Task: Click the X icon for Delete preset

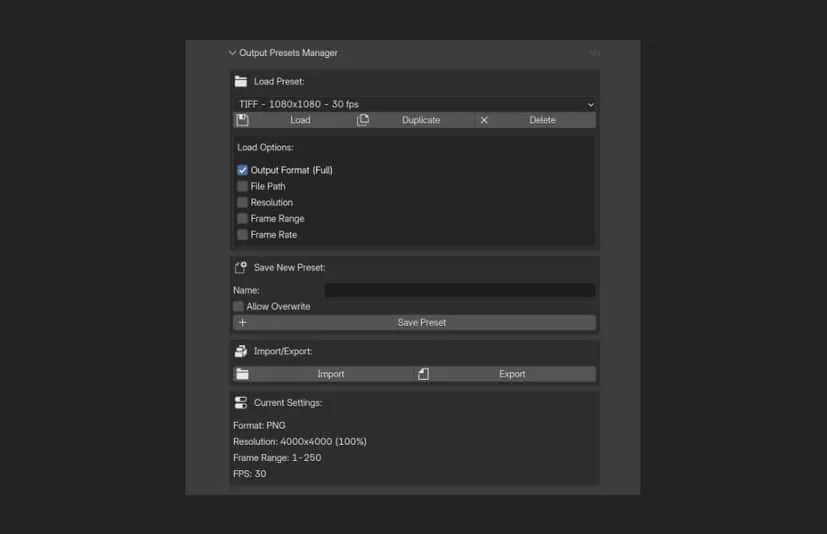Action: [x=484, y=120]
